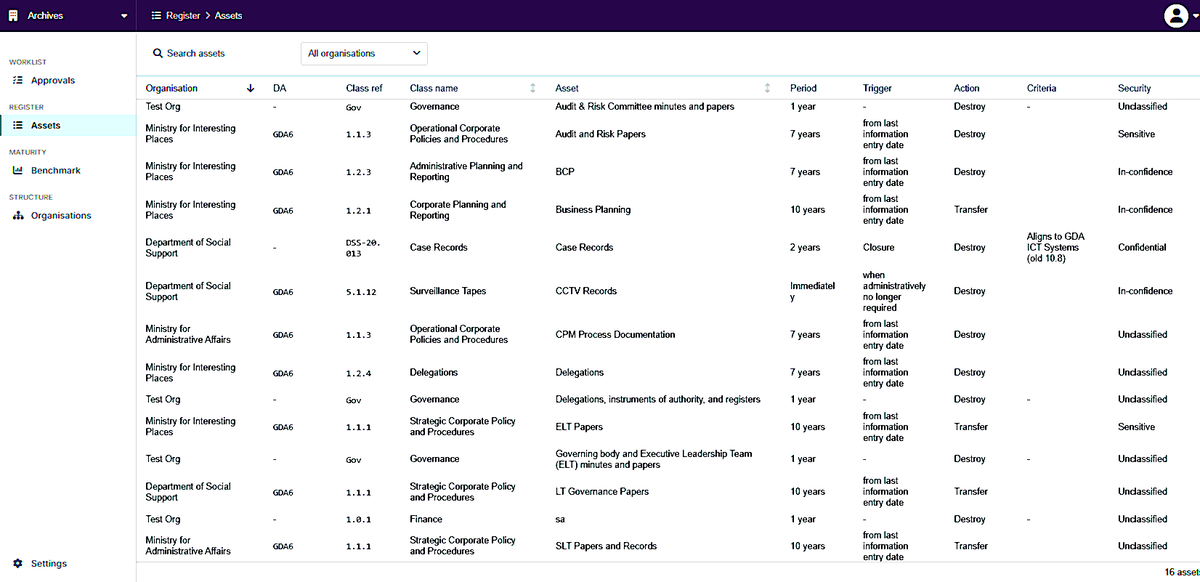This screenshot has width=1200, height=582.
Task: Click class ref DSS-20.013
Action: [364, 247]
